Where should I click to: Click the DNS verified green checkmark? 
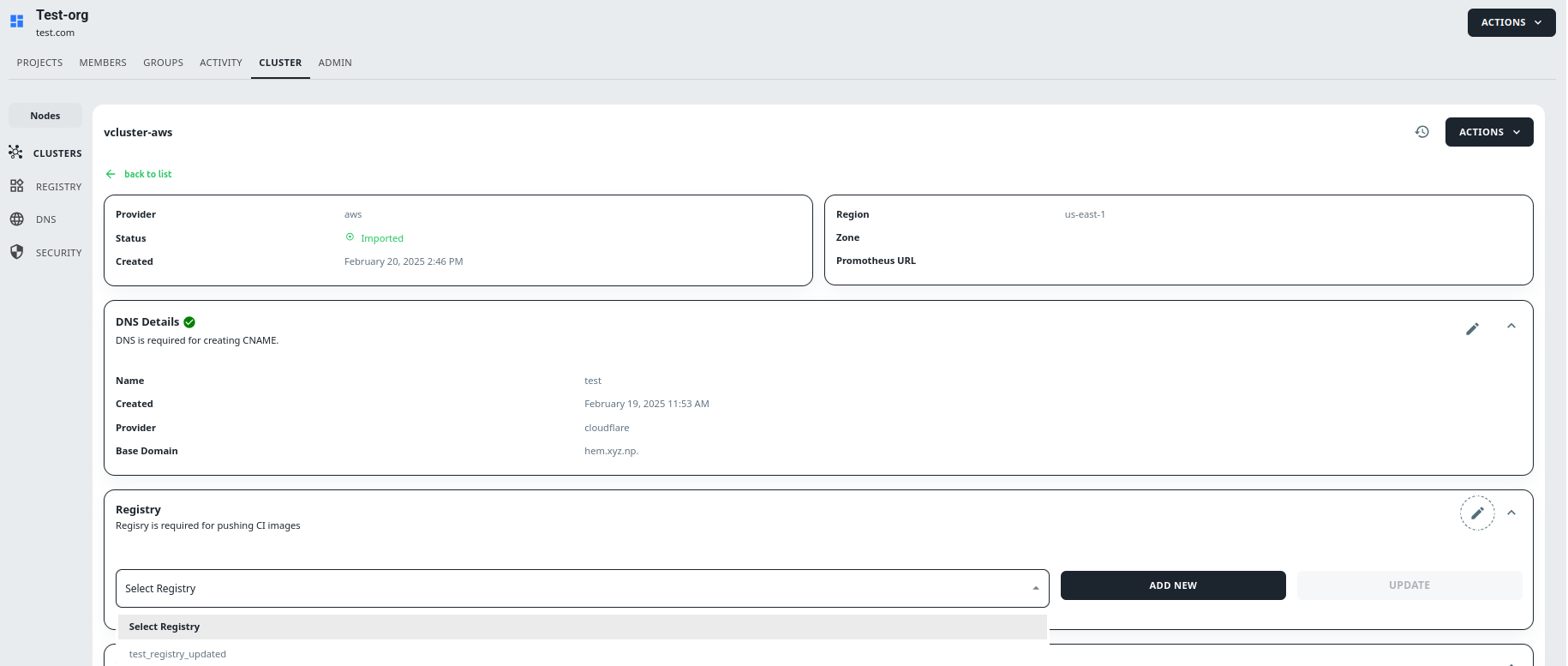[189, 322]
